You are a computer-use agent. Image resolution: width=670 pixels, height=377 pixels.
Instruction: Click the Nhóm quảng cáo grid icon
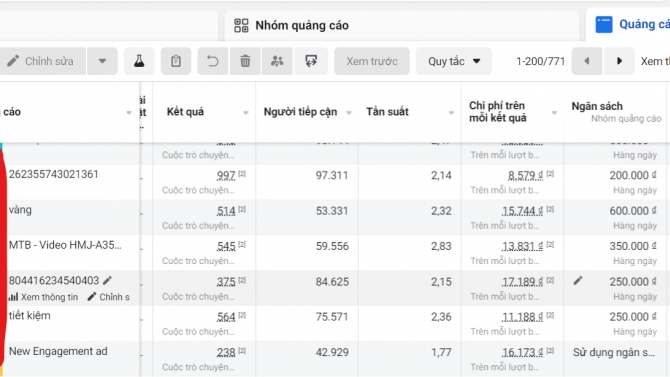click(x=241, y=25)
